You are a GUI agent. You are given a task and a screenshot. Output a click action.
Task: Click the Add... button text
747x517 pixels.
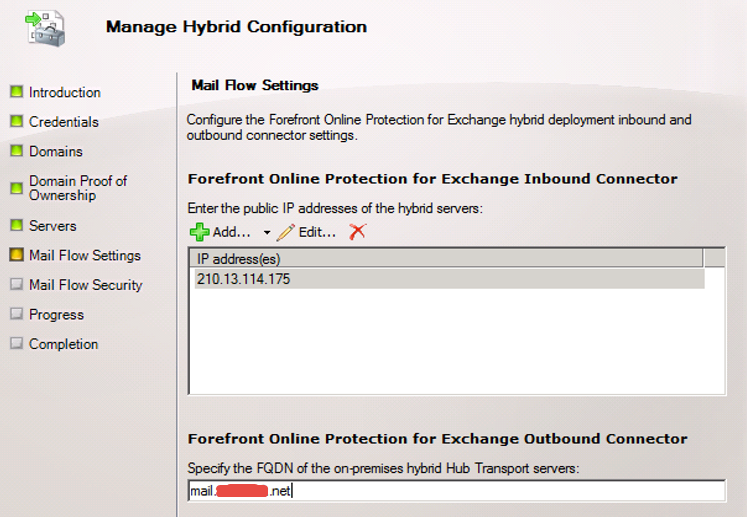[x=231, y=232]
